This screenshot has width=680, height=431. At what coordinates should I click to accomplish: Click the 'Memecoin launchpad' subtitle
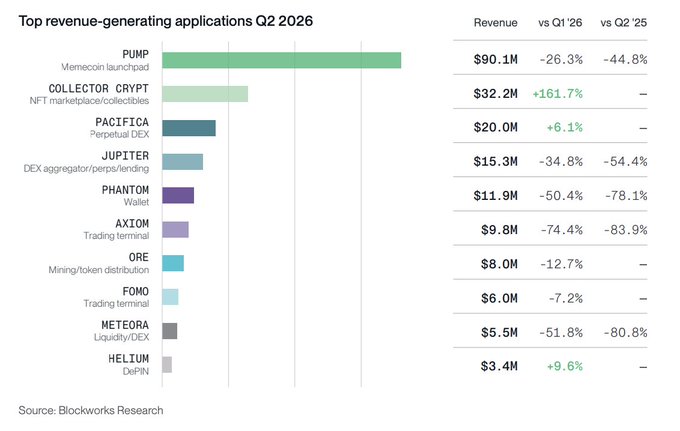coord(105,67)
